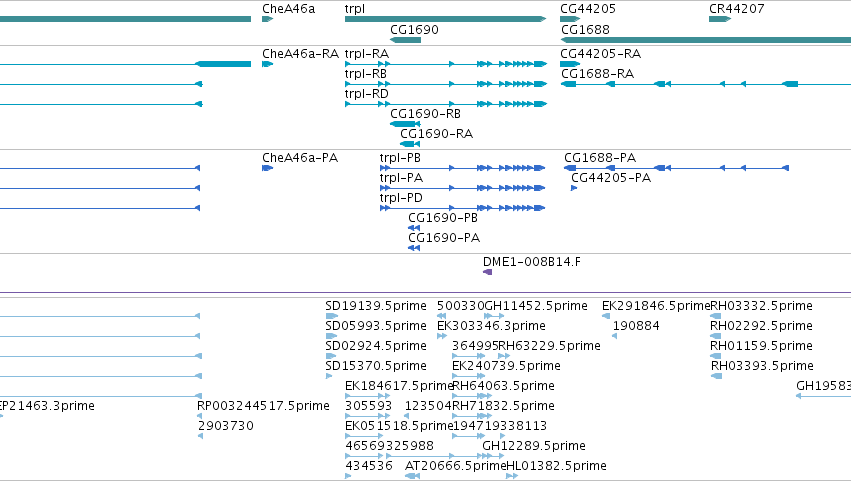Select the CG1688 gene bar
Image resolution: width=851 pixels, height=481 pixels.
706,40
